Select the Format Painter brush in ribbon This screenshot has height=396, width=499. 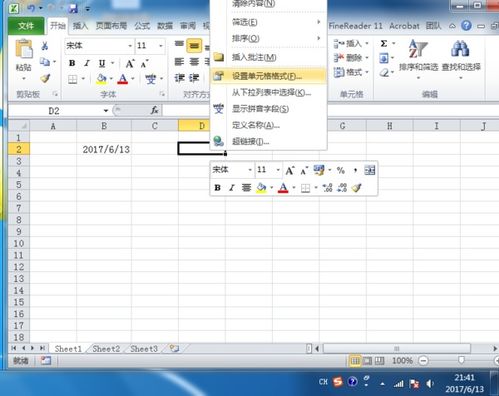[45, 78]
